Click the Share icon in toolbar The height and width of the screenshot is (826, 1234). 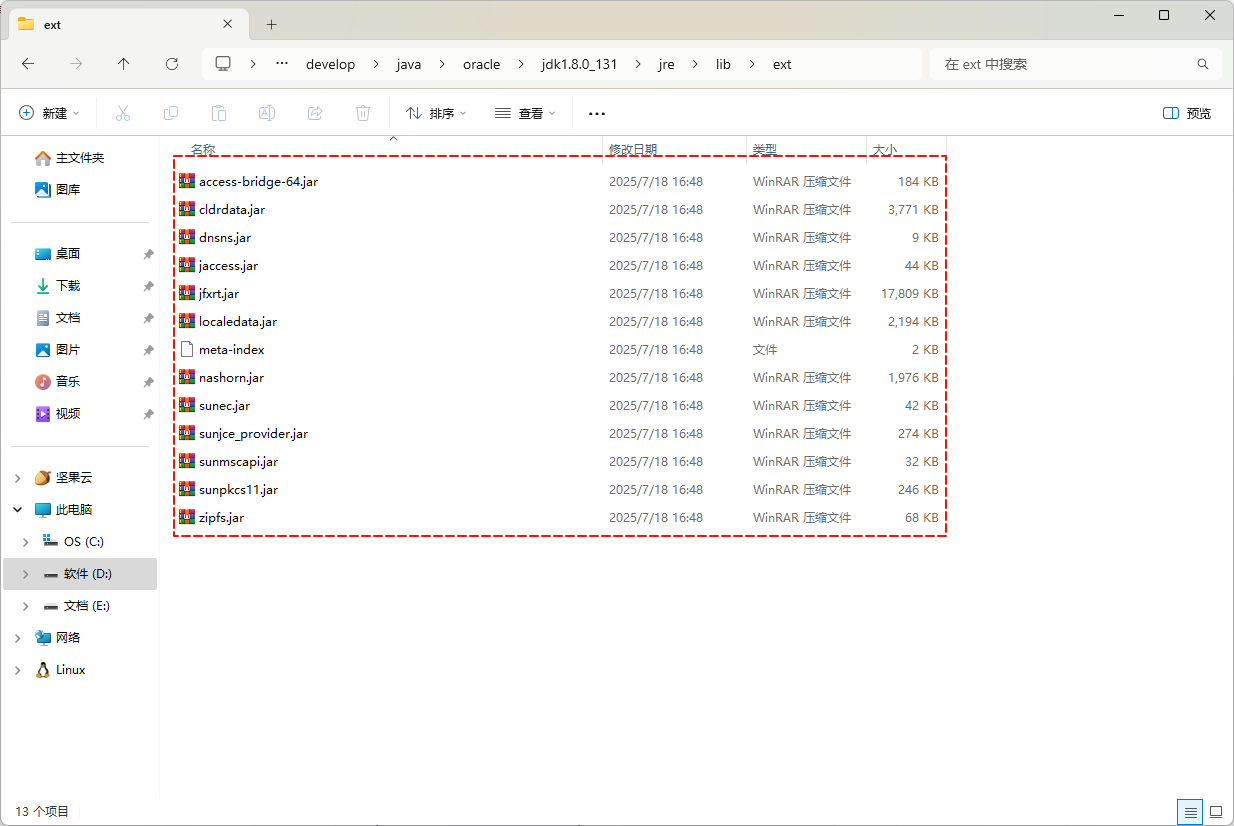click(x=315, y=114)
